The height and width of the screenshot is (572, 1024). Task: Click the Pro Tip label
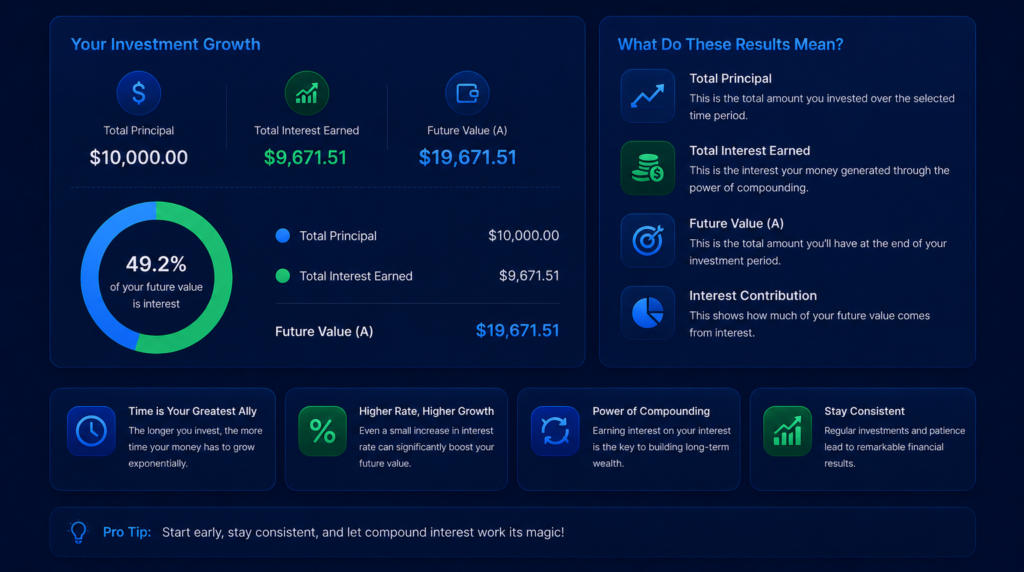coord(127,532)
